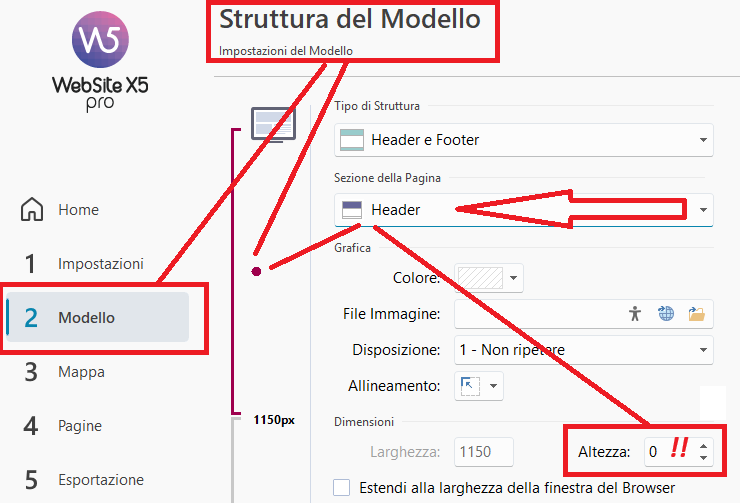
Task: Open step 4 Pagine
Action: (x=79, y=426)
